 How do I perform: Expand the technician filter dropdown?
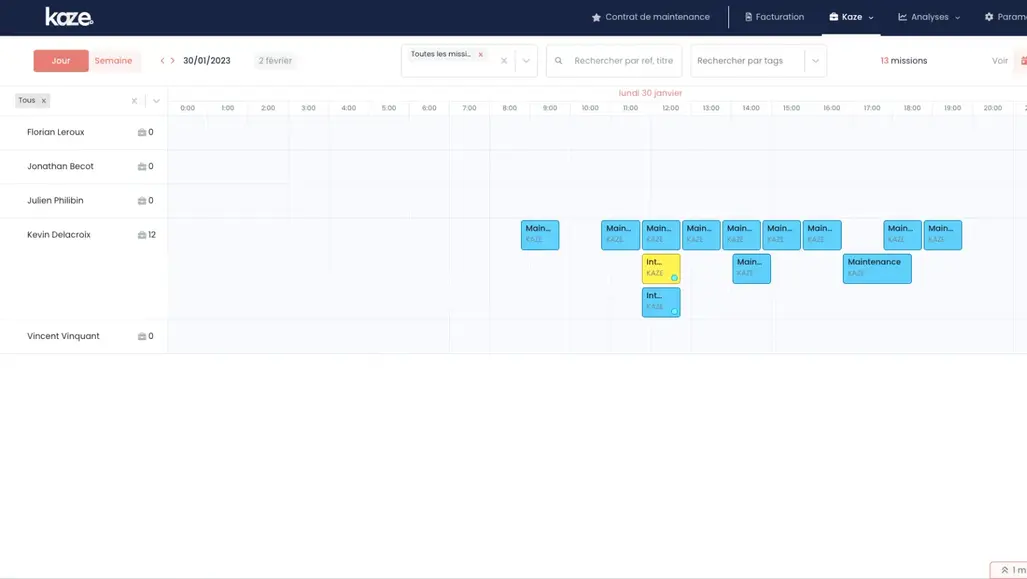(156, 101)
